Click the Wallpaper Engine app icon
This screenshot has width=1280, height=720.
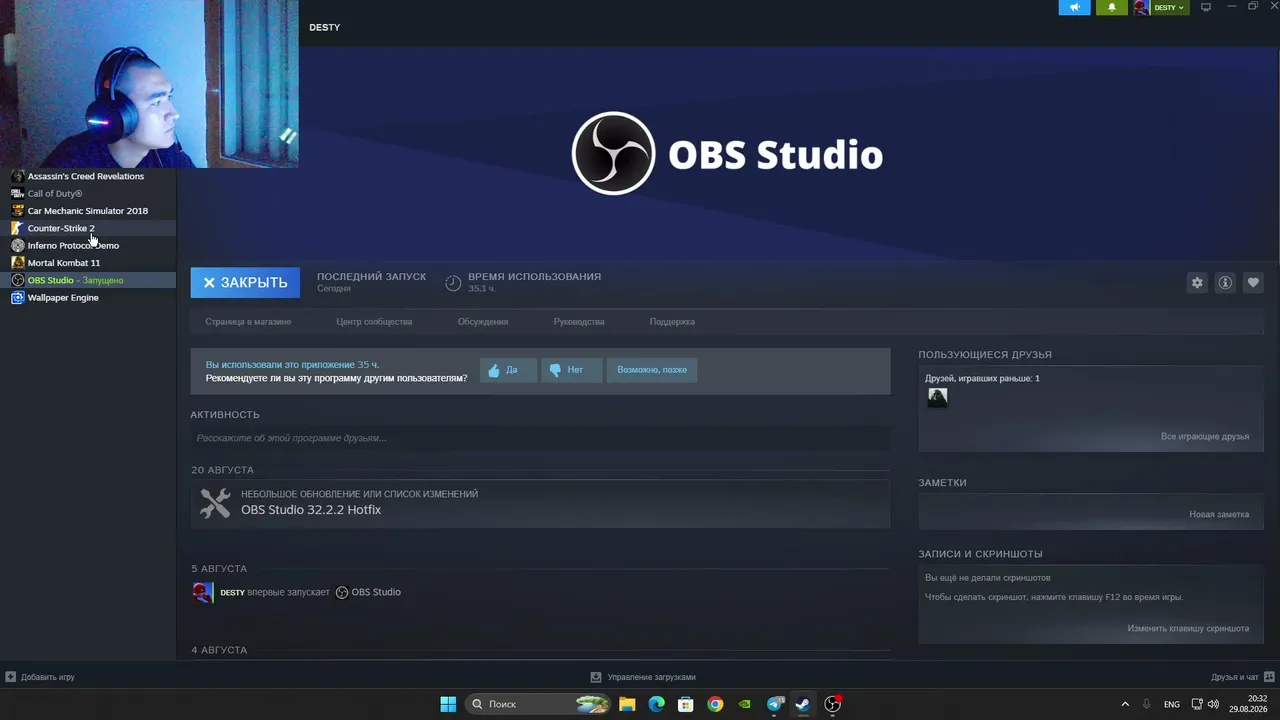click(18, 298)
